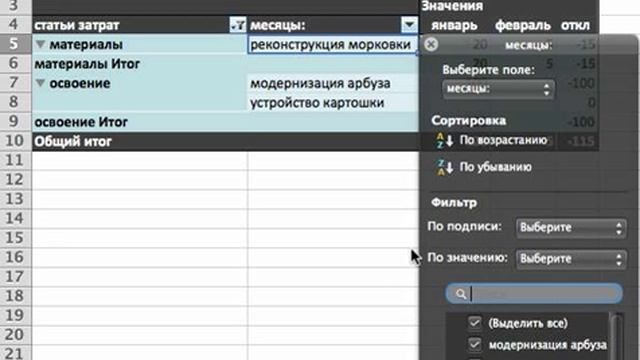The width and height of the screenshot is (640, 360).
Task: Open the статьи затрат filter dropdown
Action: pos(238,25)
